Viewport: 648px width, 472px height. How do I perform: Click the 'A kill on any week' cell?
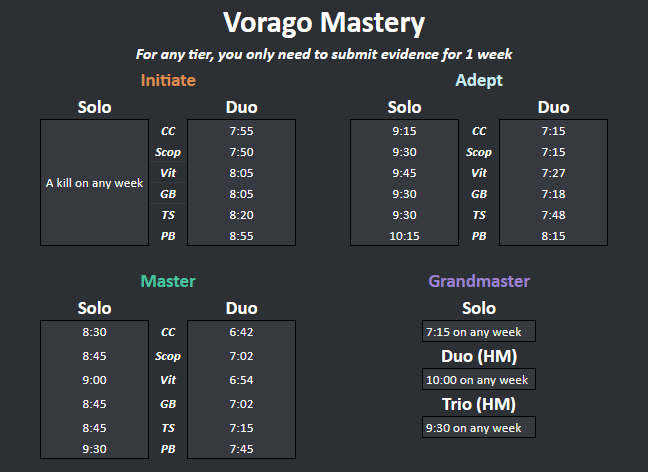[x=94, y=183]
